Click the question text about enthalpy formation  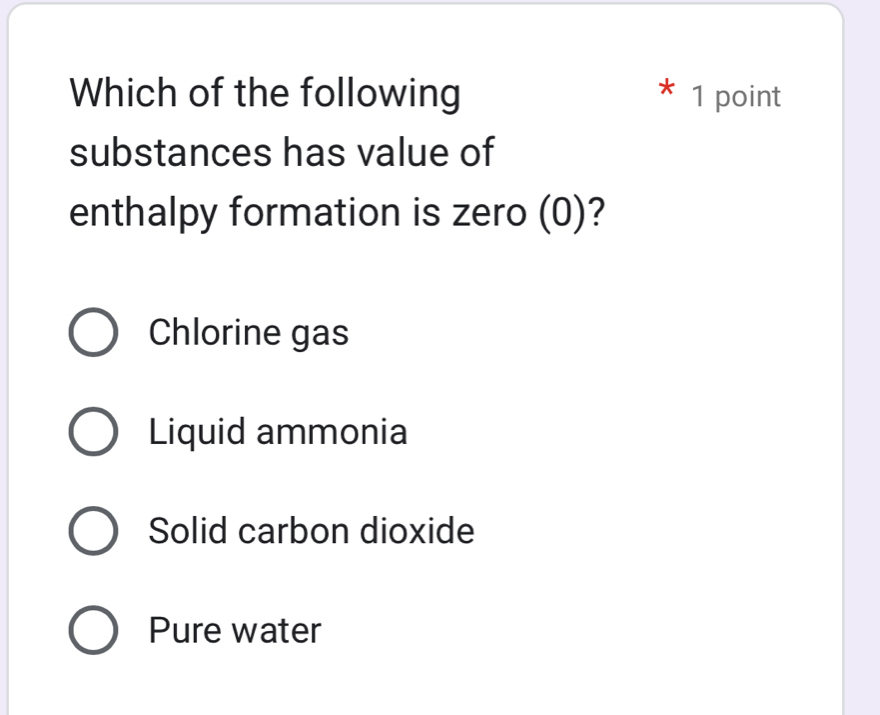(340, 152)
